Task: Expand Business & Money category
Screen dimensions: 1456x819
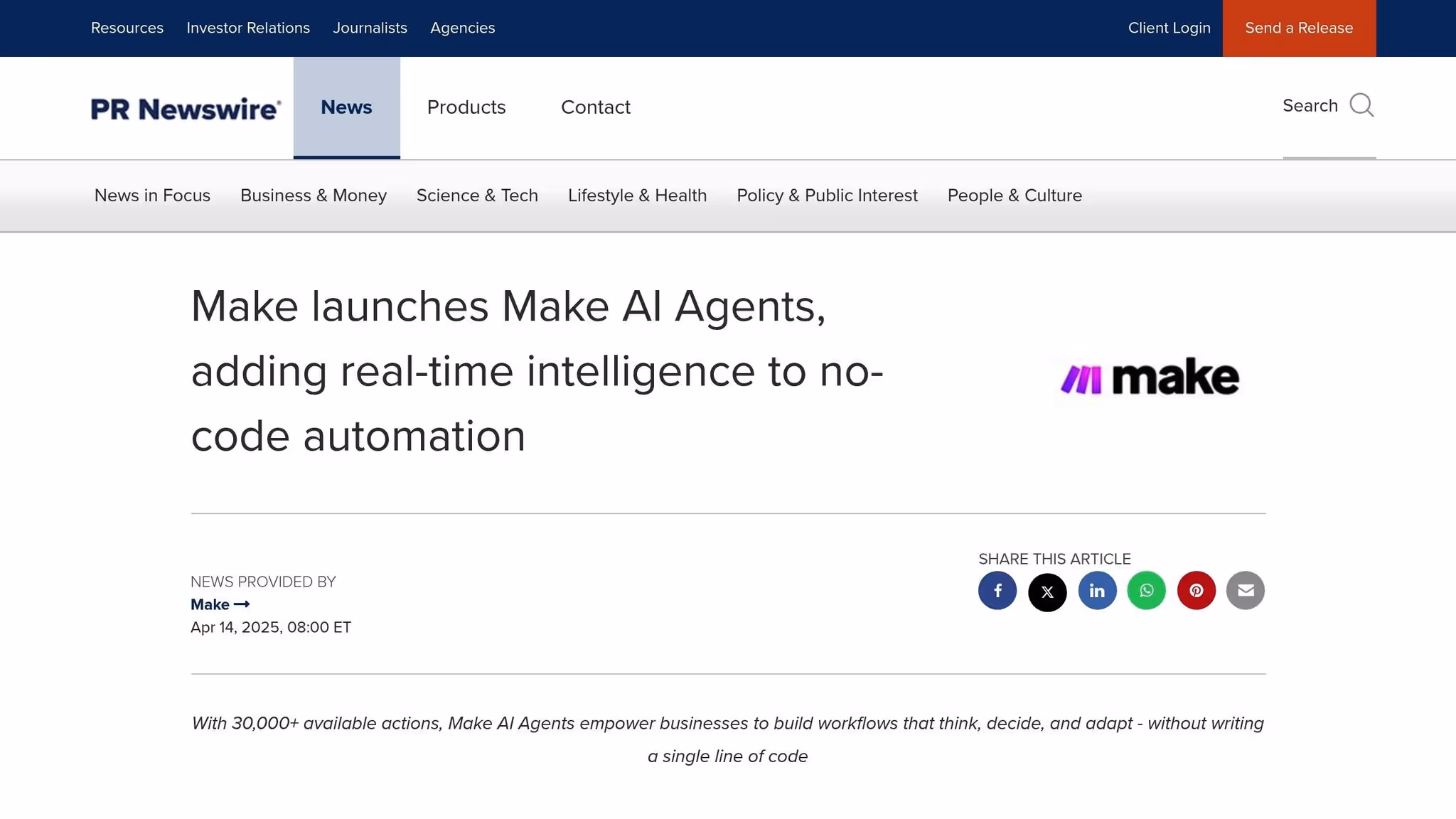Action: click(x=314, y=196)
